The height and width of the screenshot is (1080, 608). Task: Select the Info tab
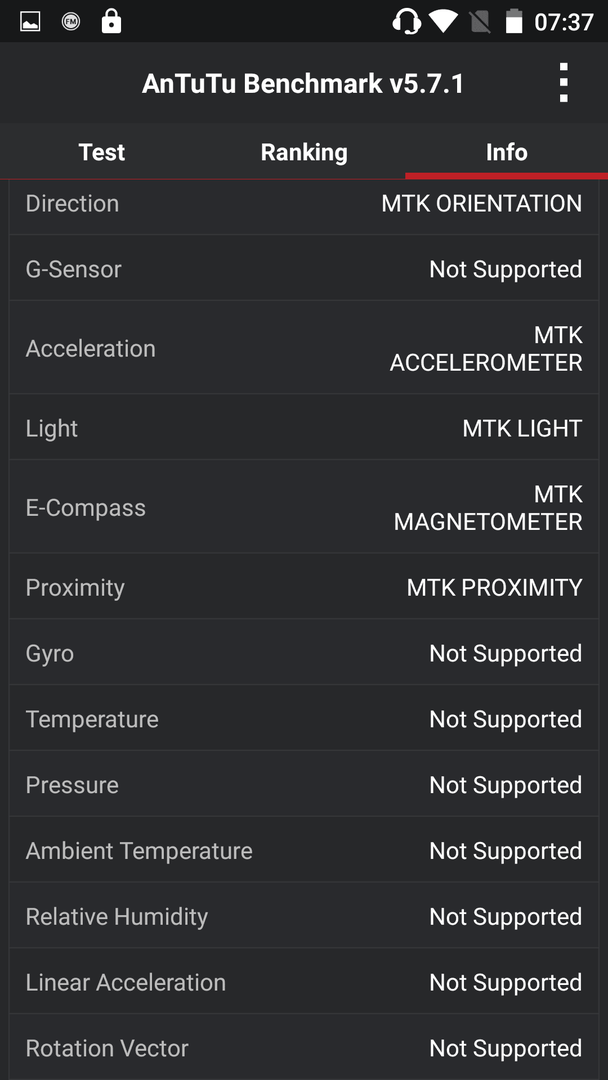(x=507, y=152)
